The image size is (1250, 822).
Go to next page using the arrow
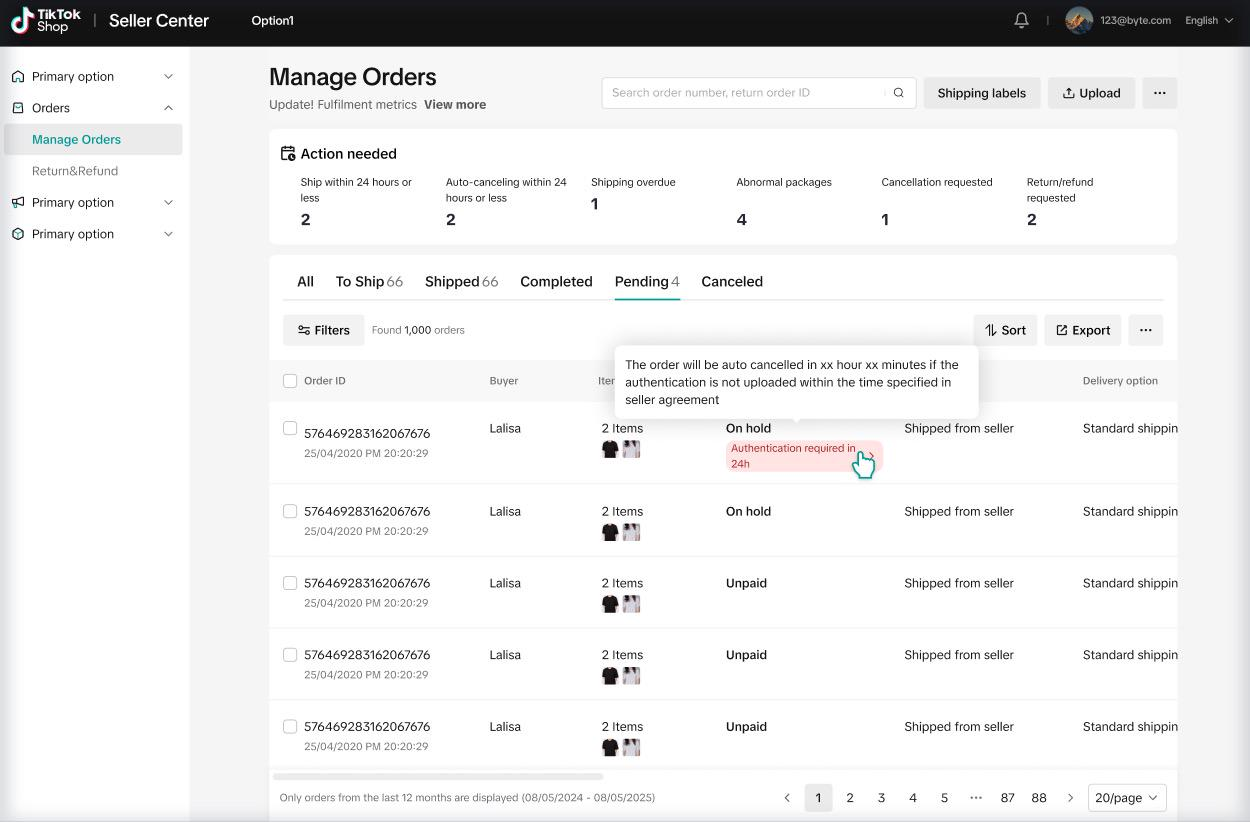(1070, 798)
